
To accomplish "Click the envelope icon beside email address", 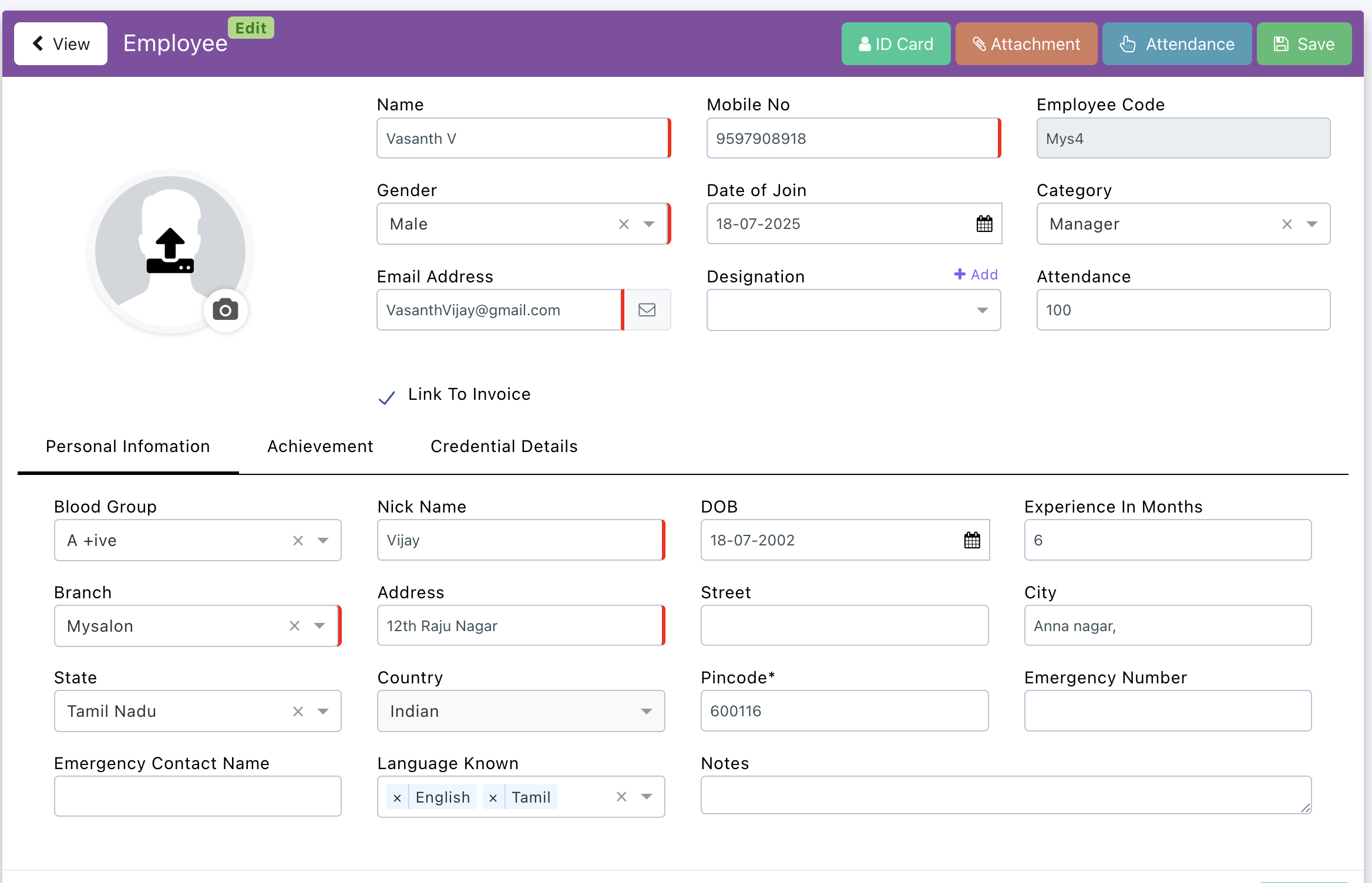I will click(x=647, y=310).
